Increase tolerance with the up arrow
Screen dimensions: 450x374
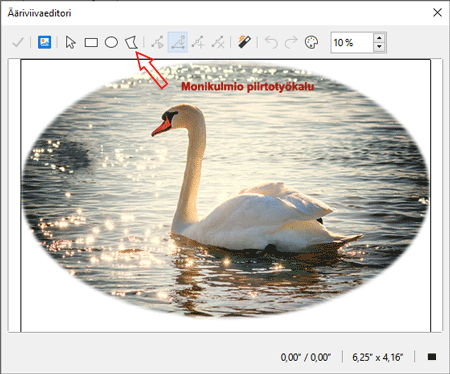379,38
